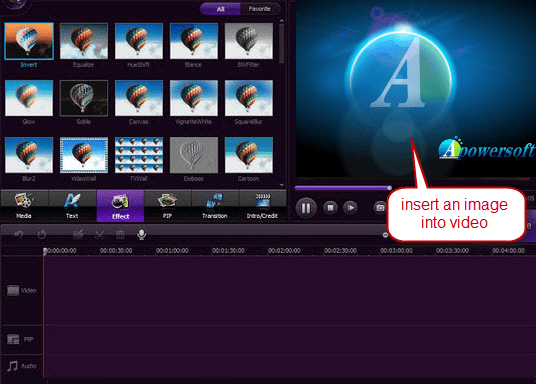
Task: Click the effects list scroll down arrow
Action: coord(282,185)
